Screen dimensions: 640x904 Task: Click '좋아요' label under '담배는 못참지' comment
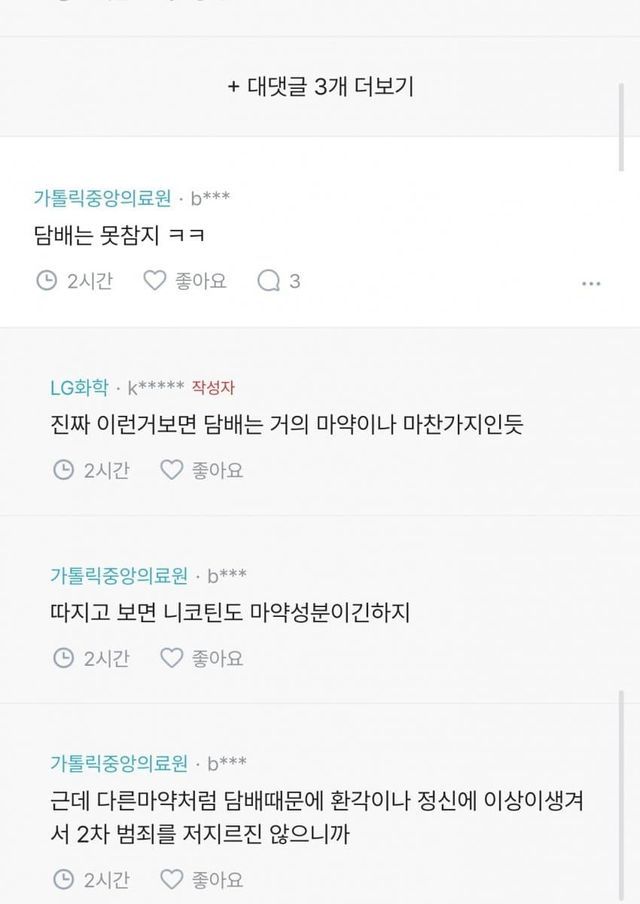(x=201, y=281)
